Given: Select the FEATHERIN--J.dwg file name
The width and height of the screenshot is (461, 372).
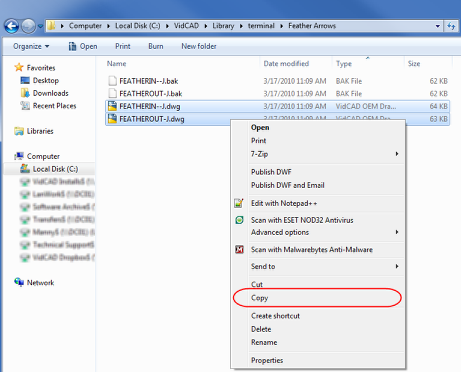Looking at the screenshot, I should (150, 106).
